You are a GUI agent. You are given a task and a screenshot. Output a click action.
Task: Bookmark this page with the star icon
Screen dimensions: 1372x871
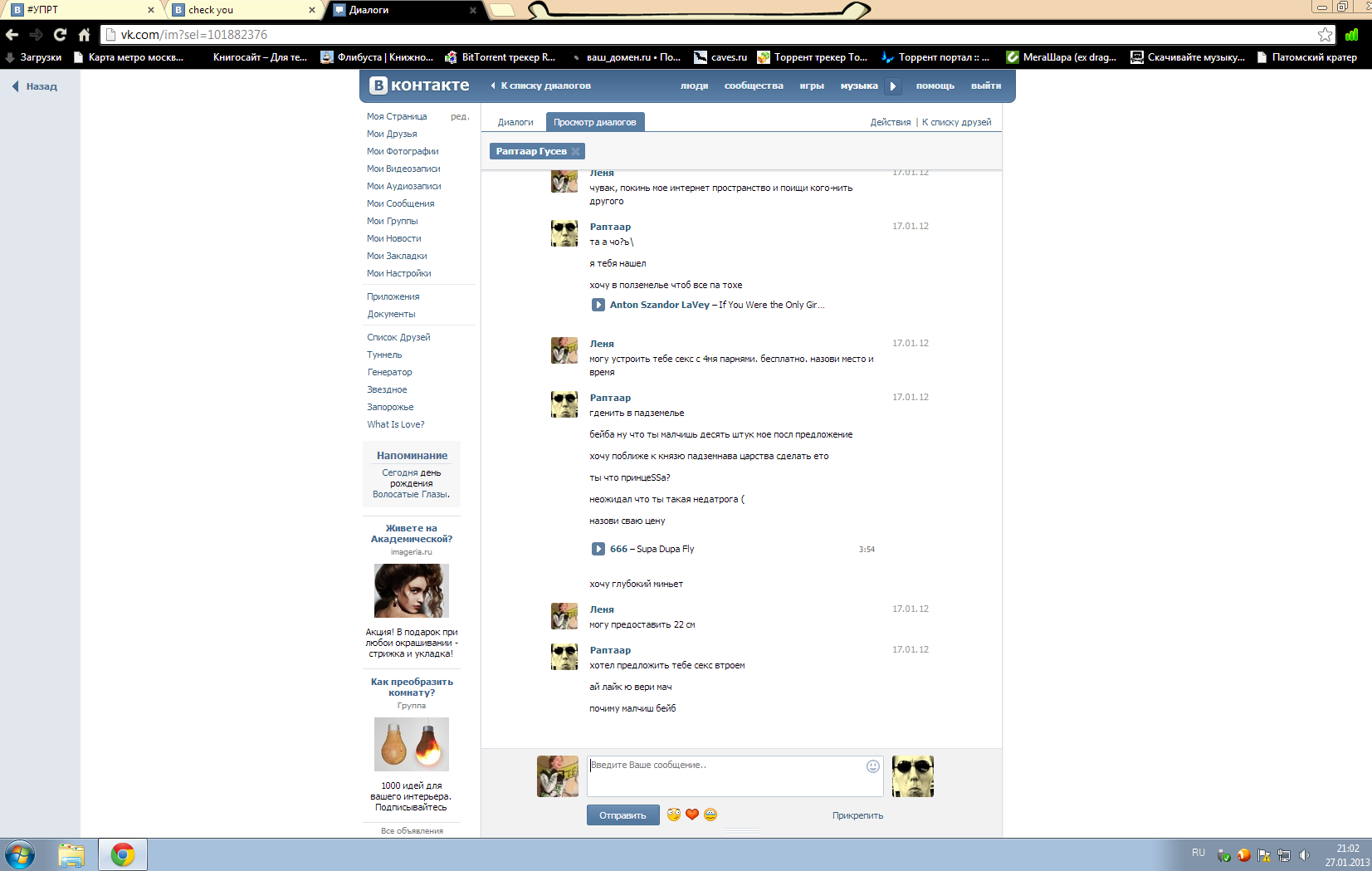1325,35
